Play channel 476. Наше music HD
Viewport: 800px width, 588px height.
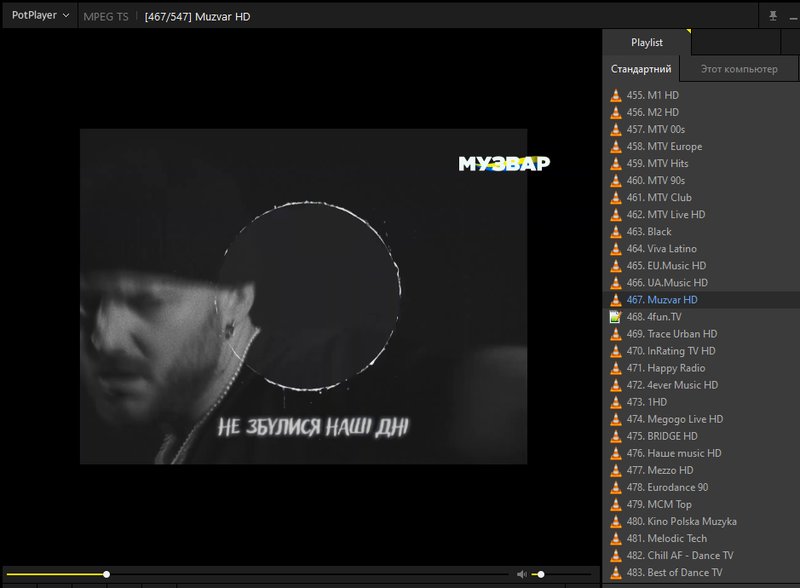pos(701,453)
